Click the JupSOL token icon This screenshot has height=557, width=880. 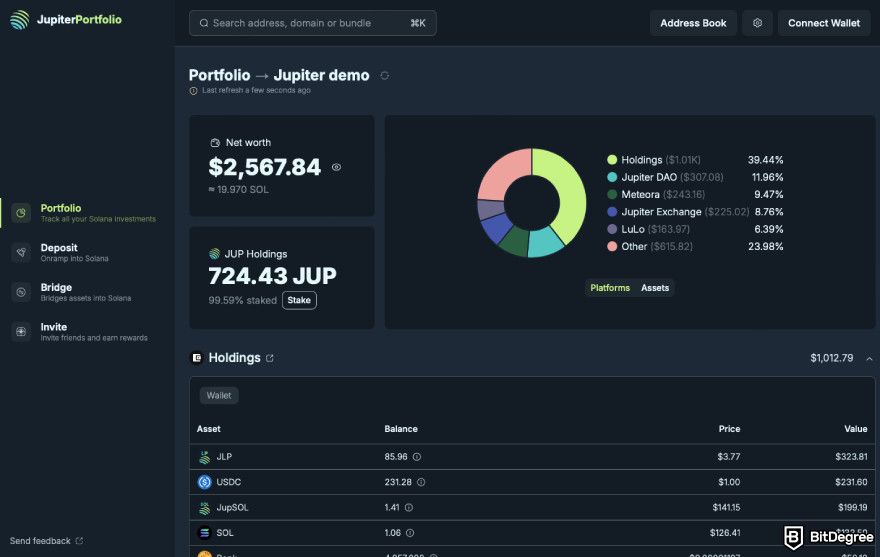(204, 508)
